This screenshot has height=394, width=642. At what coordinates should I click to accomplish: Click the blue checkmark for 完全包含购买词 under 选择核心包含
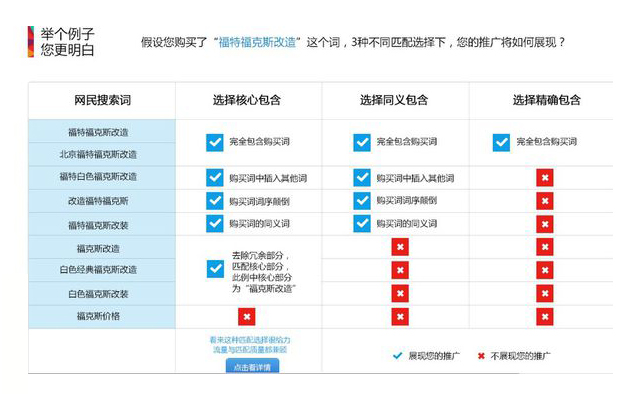(215, 143)
